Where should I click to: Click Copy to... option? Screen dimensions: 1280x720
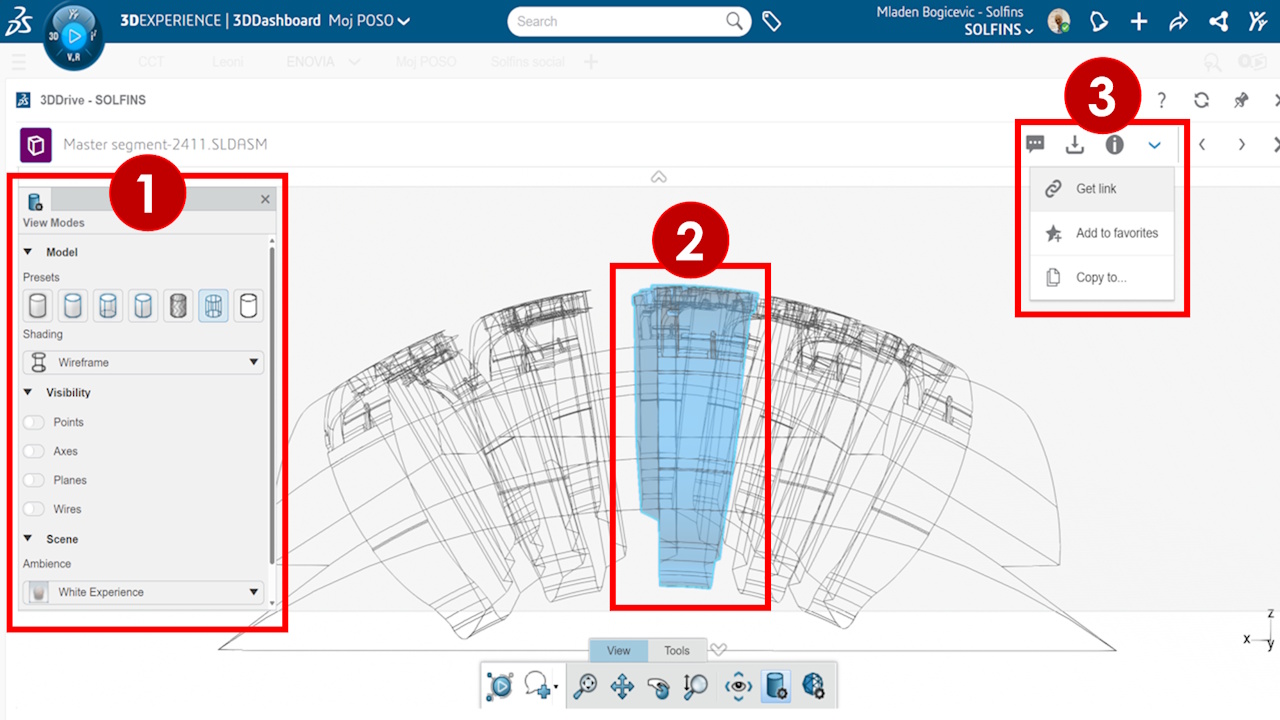pyautogui.click(x=1101, y=278)
